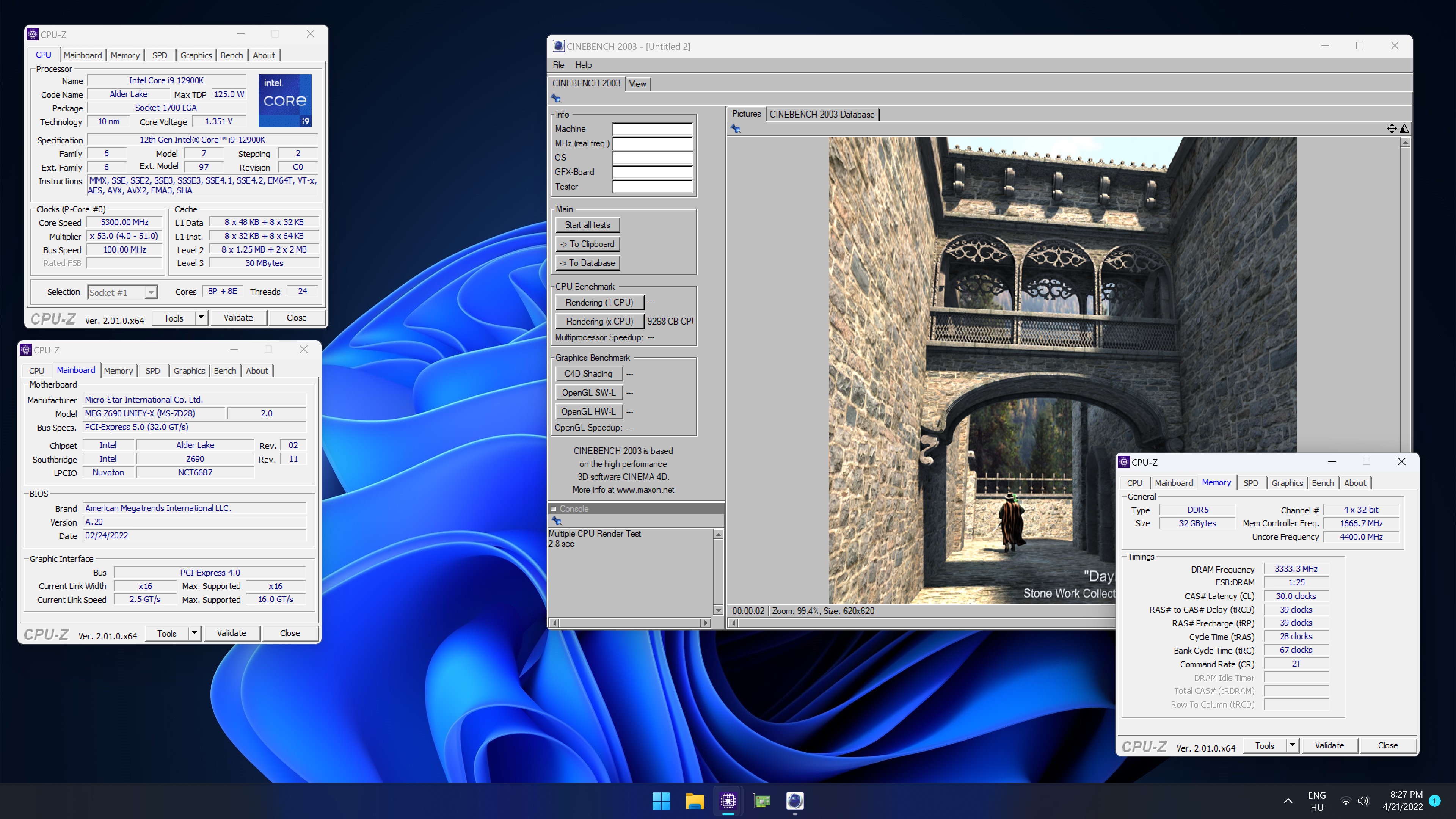This screenshot has width=1456, height=819.
Task: Open volume speaker tray icon
Action: (1363, 801)
